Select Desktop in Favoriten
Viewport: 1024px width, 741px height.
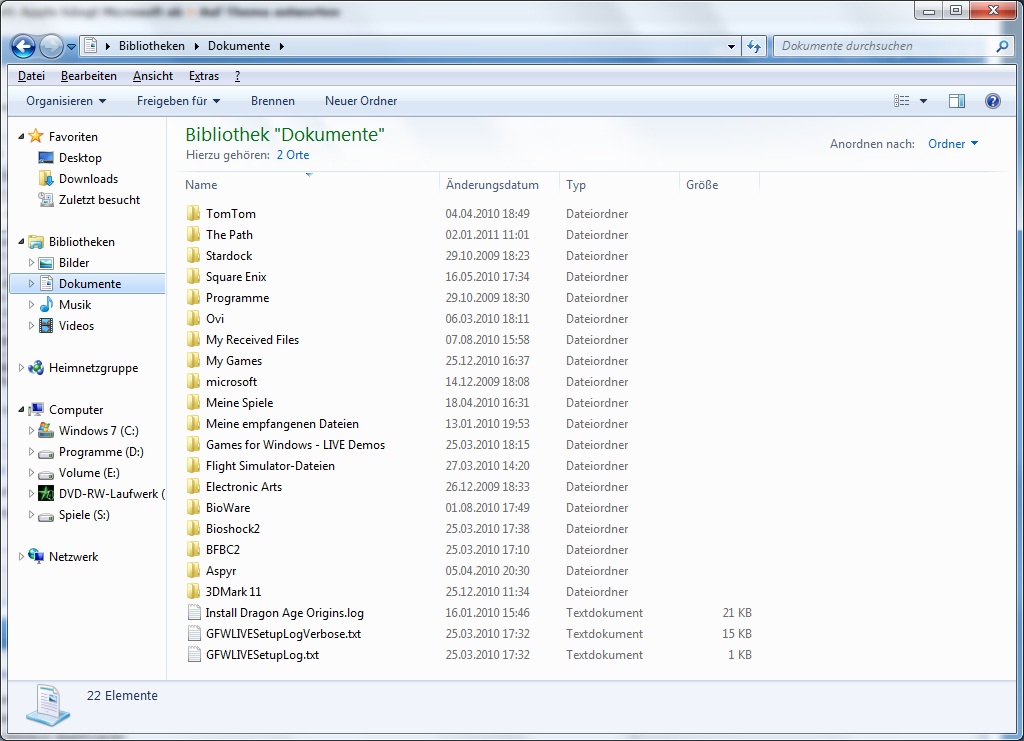click(x=80, y=157)
